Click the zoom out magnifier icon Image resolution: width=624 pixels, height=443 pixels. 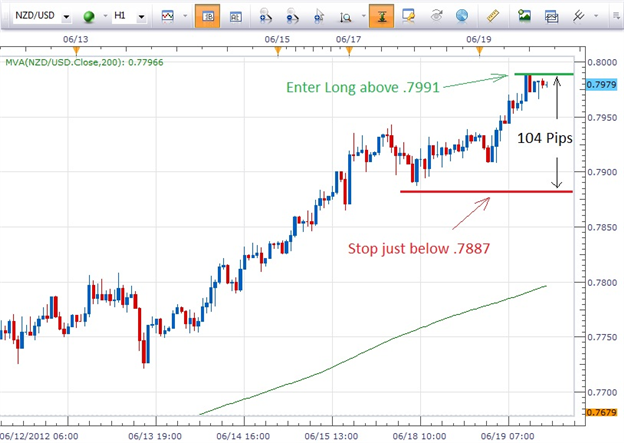tap(292, 16)
